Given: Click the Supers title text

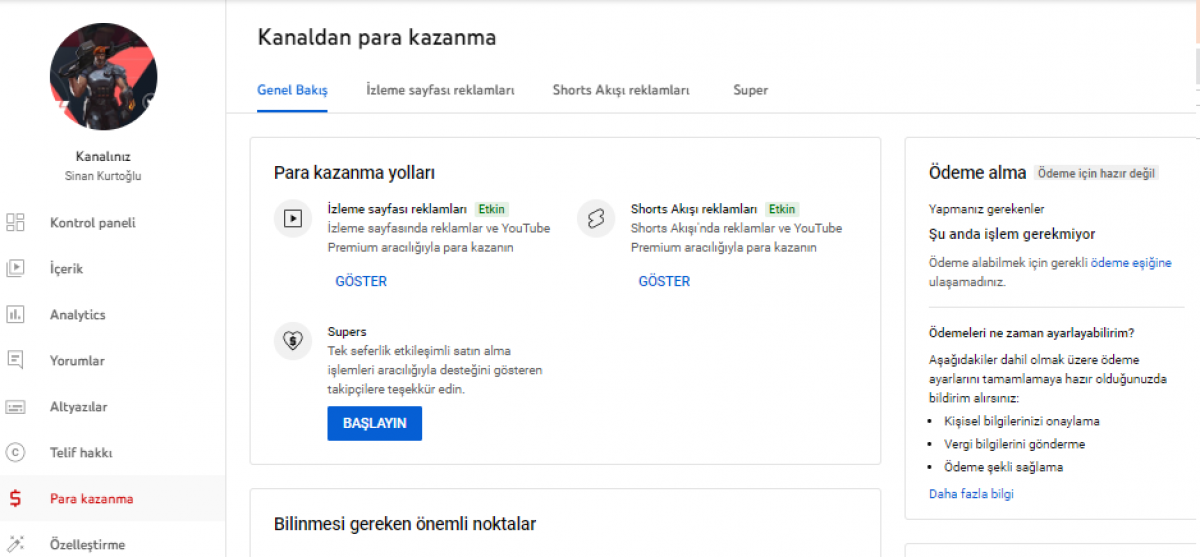Looking at the screenshot, I should click(x=347, y=331).
